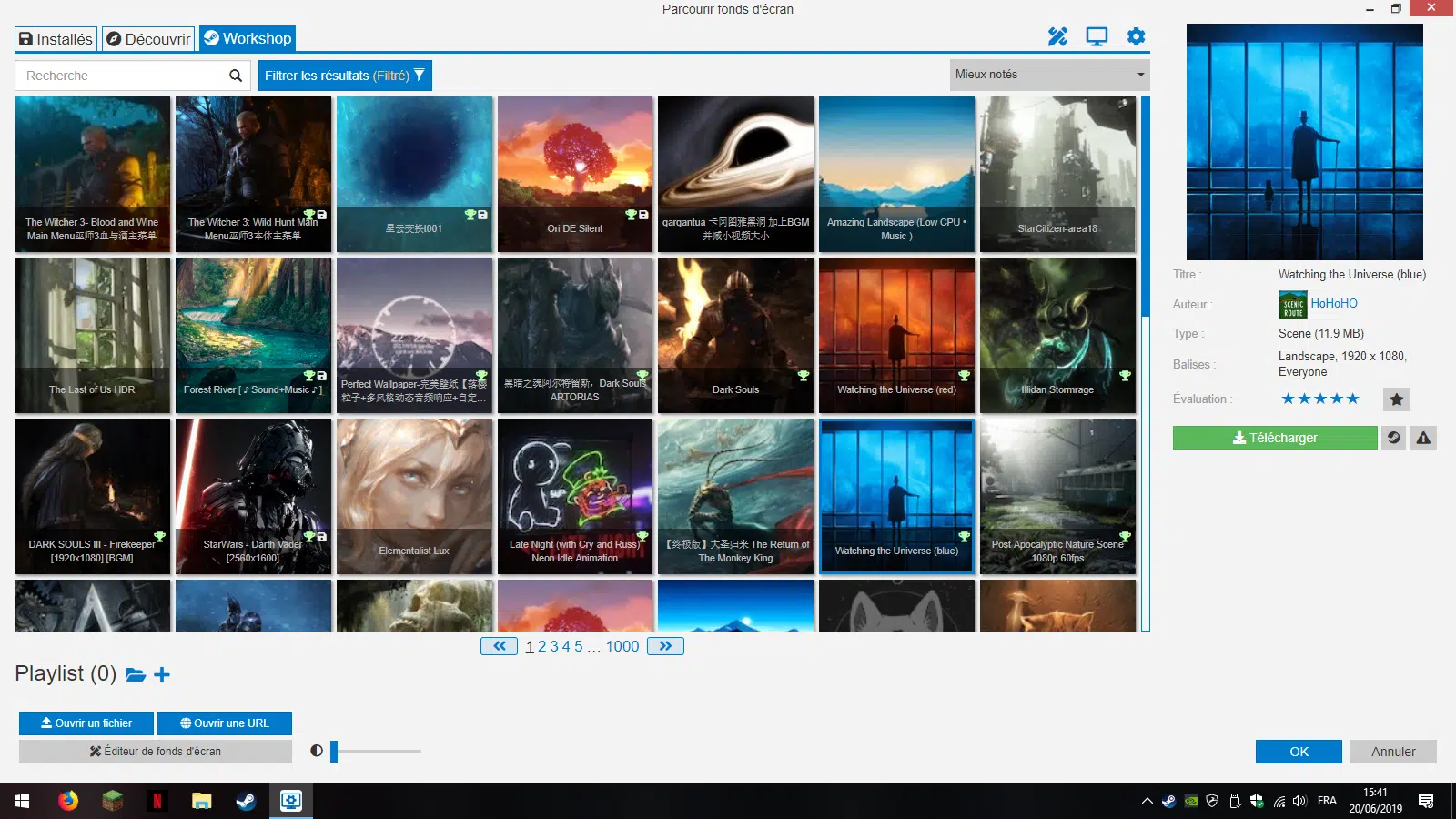Select the StarWars Darth Vader wallpaper
This screenshot has width=1456, height=819.
tap(253, 497)
